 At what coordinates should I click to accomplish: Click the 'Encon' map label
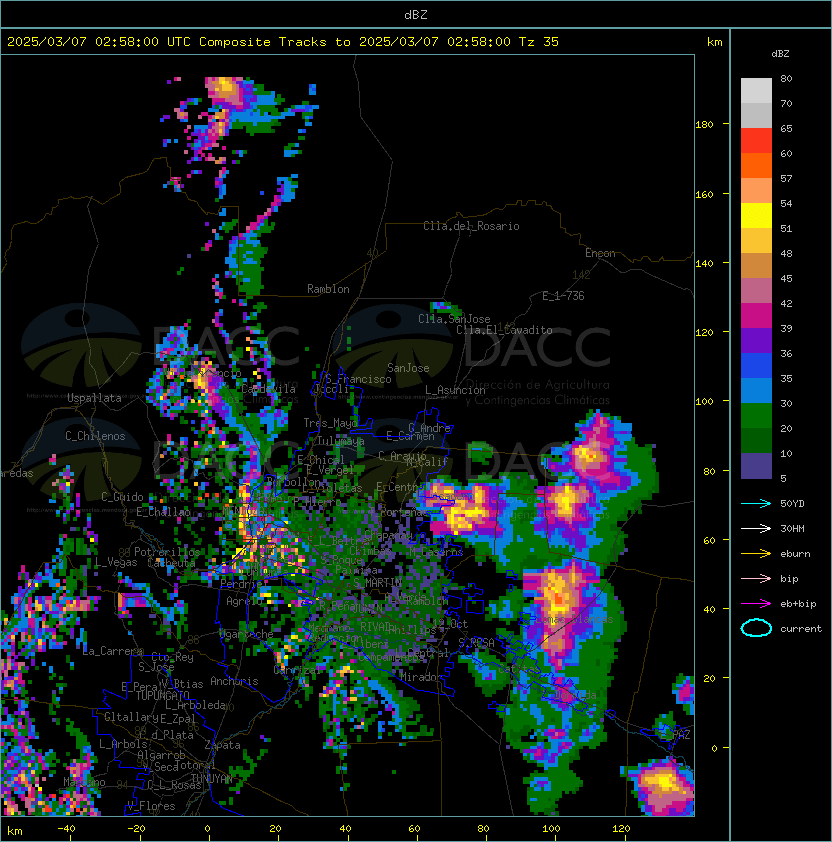(600, 253)
